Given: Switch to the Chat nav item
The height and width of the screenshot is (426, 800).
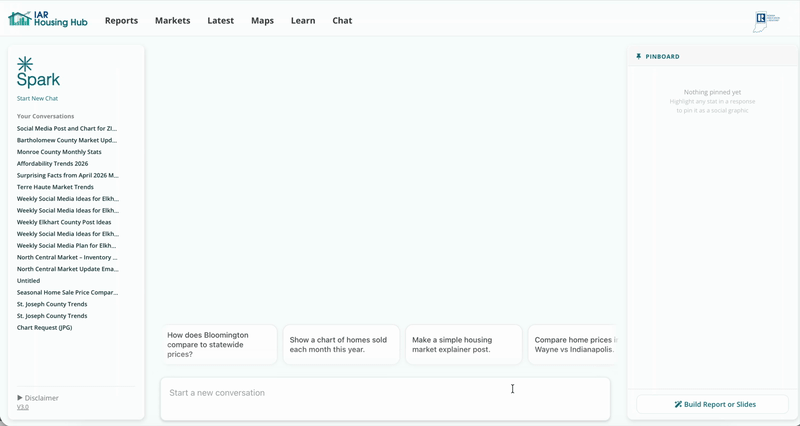Looking at the screenshot, I should point(342,20).
